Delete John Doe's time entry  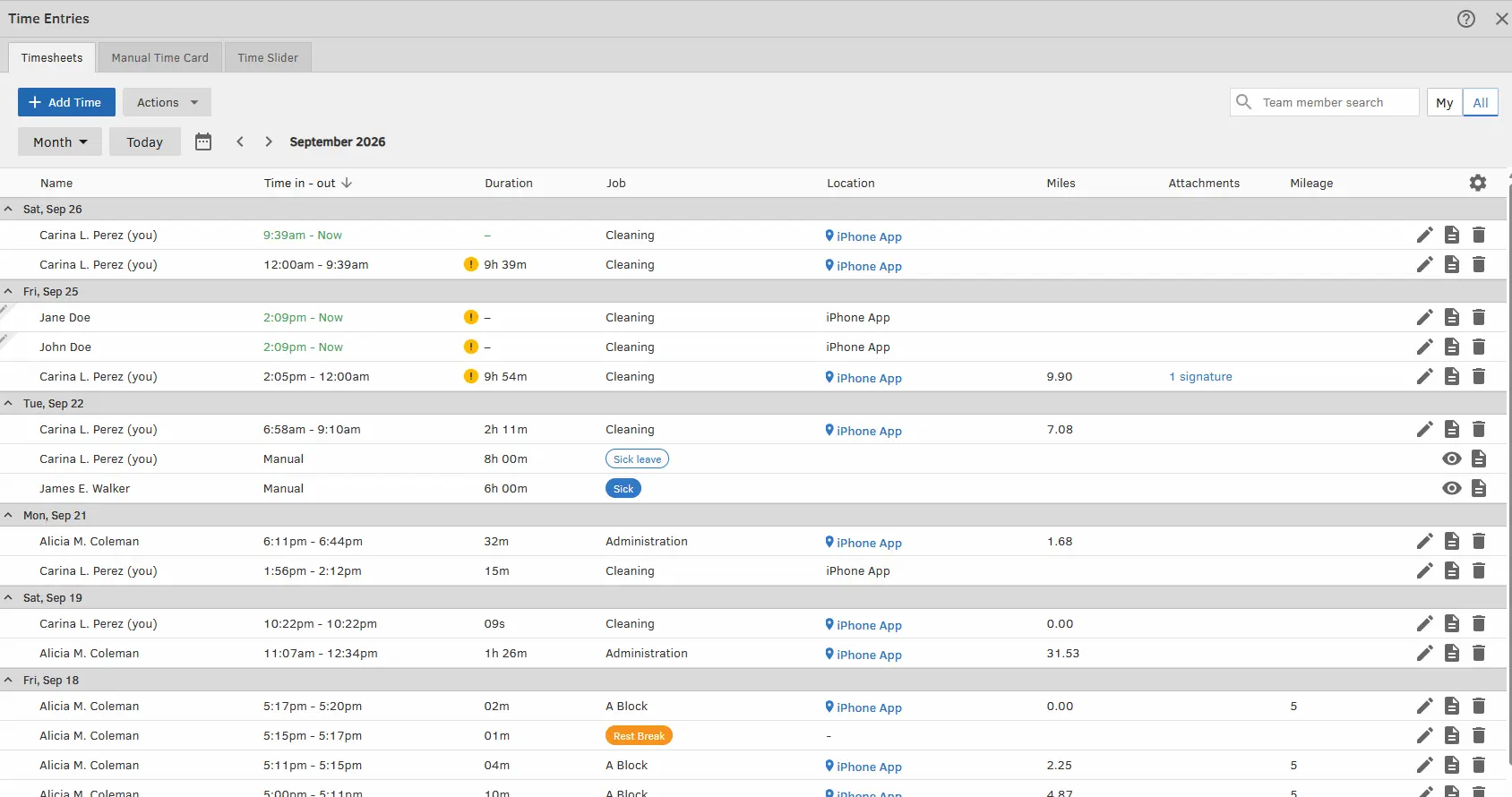1479,347
